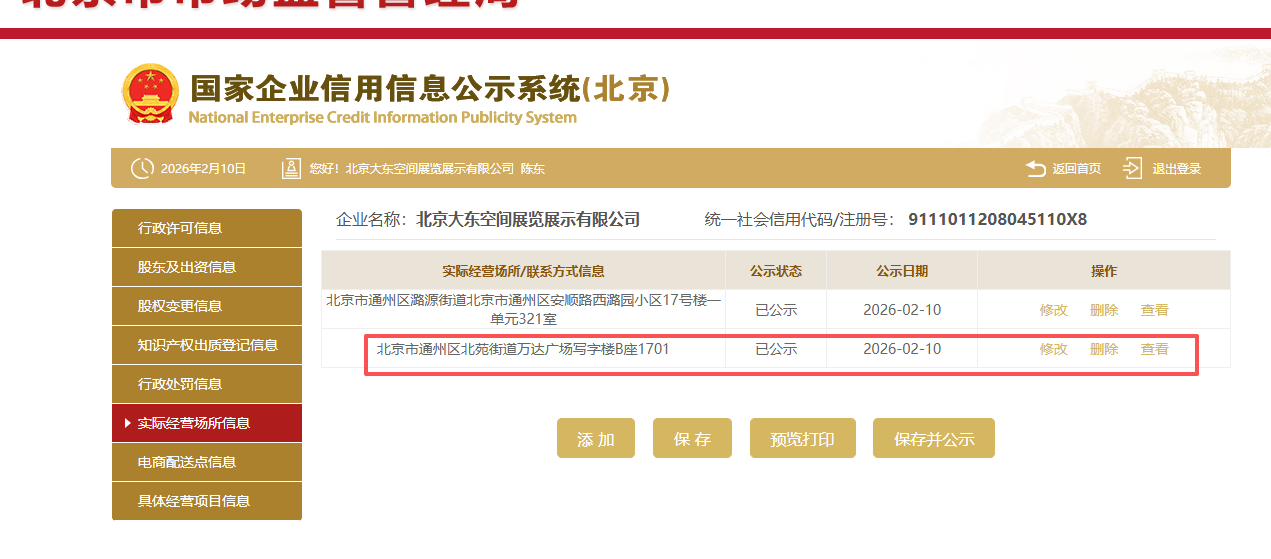Screen dimensions: 1271x559
Task: Click the 保存并公示 button
Action: [x=934, y=438]
